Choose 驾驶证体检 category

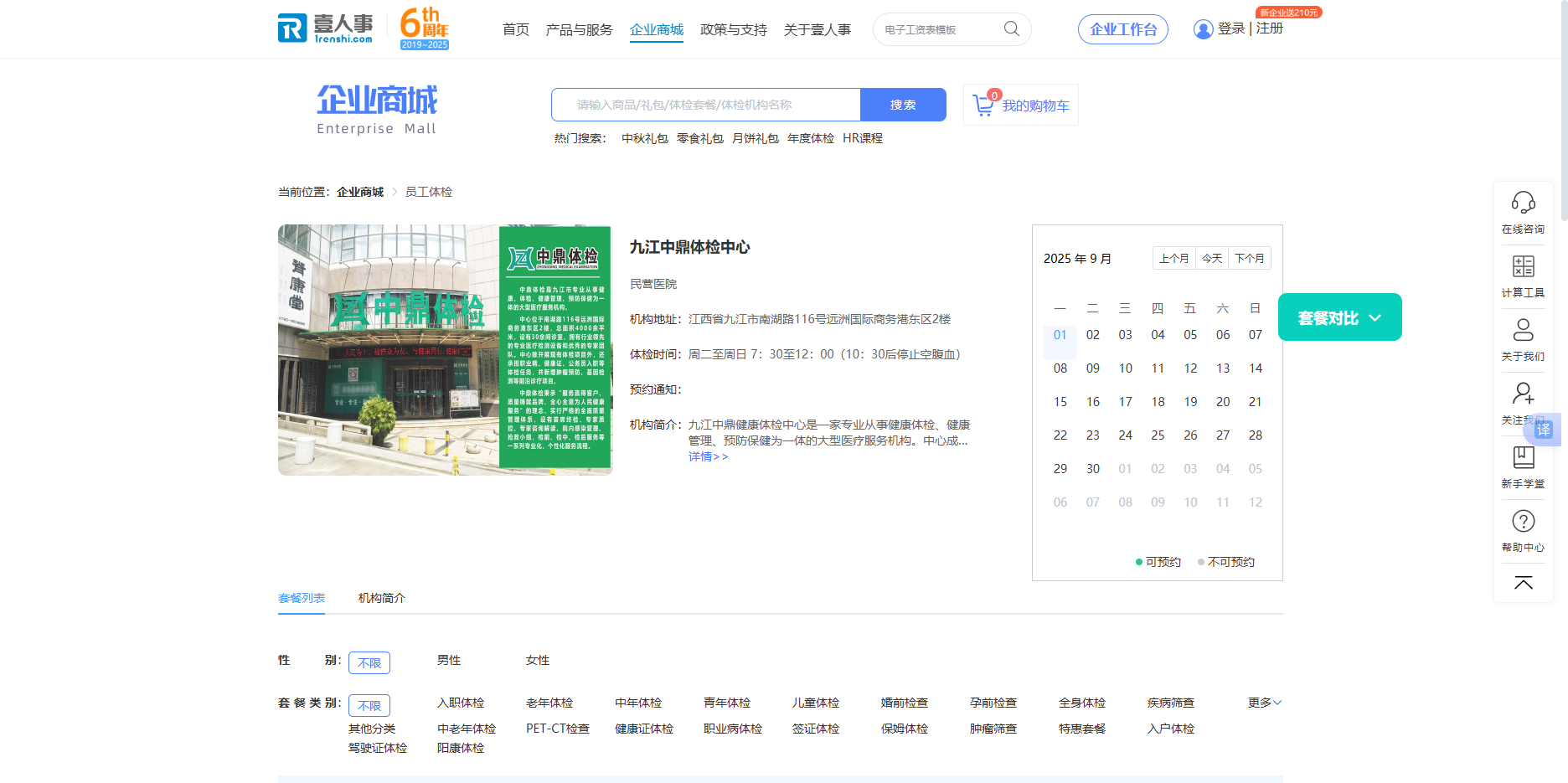point(378,748)
